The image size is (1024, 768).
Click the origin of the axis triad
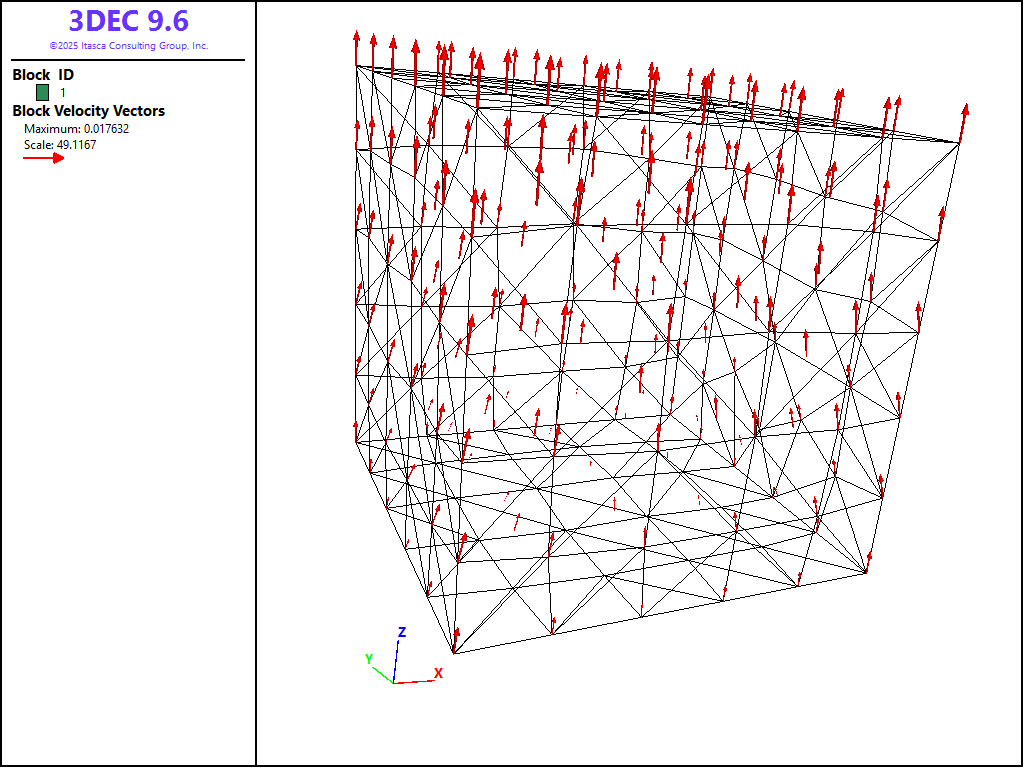tap(394, 682)
